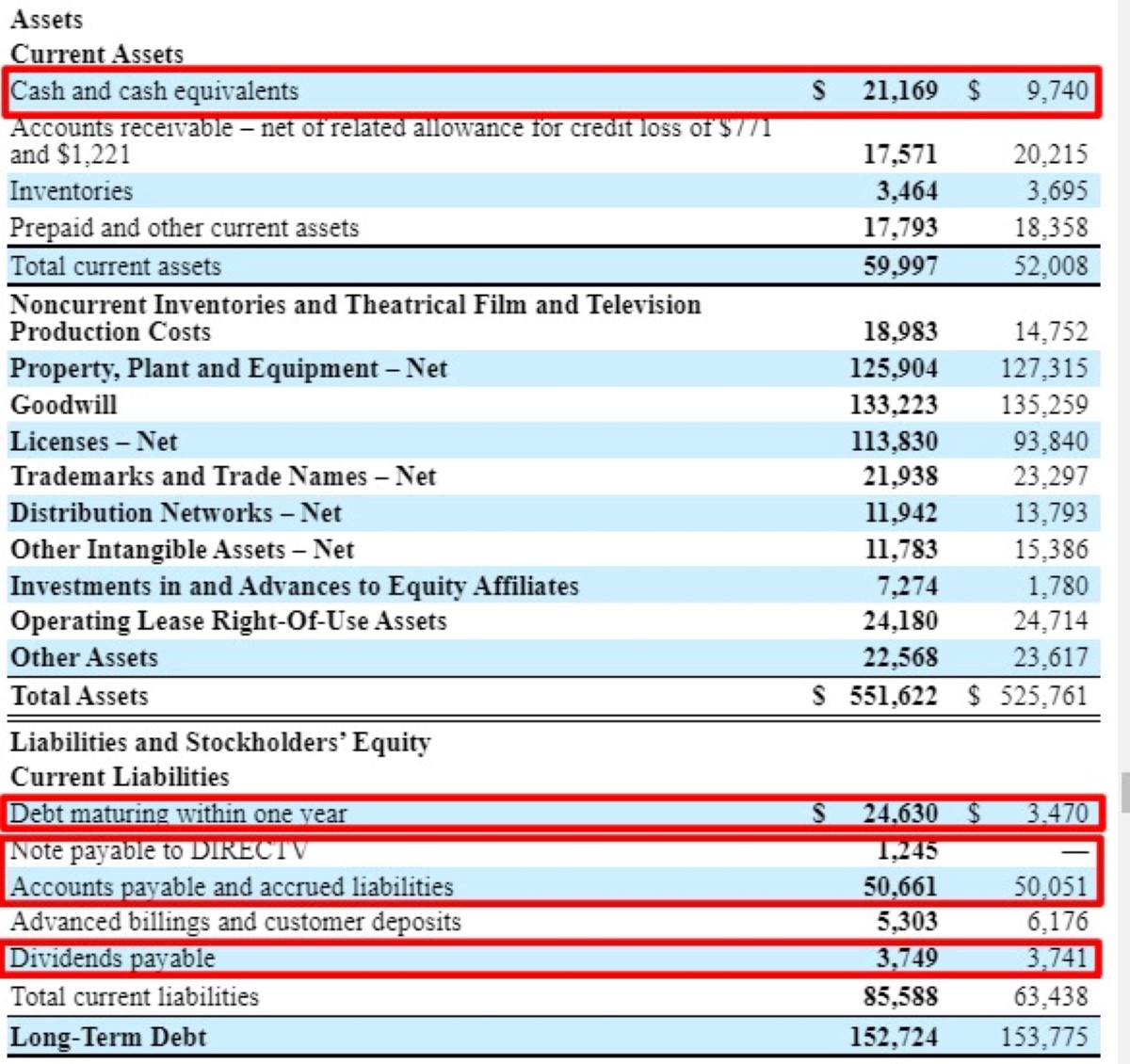Click Accounts payable and accrued liabilities label

click(232, 887)
